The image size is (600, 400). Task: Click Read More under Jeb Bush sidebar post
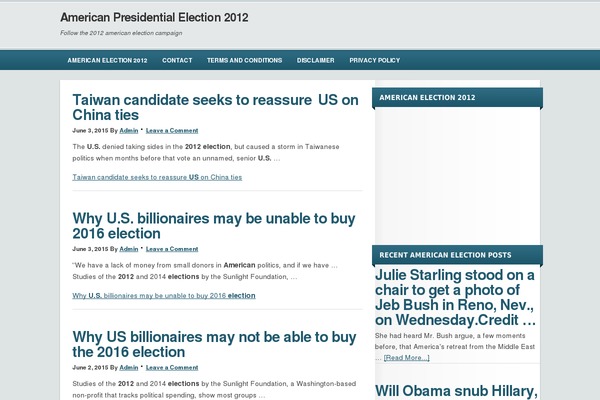click(406, 358)
